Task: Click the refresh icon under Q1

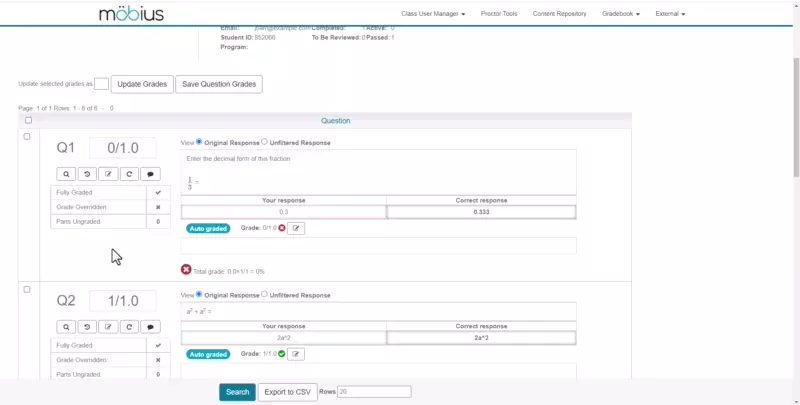Action: 129,174
